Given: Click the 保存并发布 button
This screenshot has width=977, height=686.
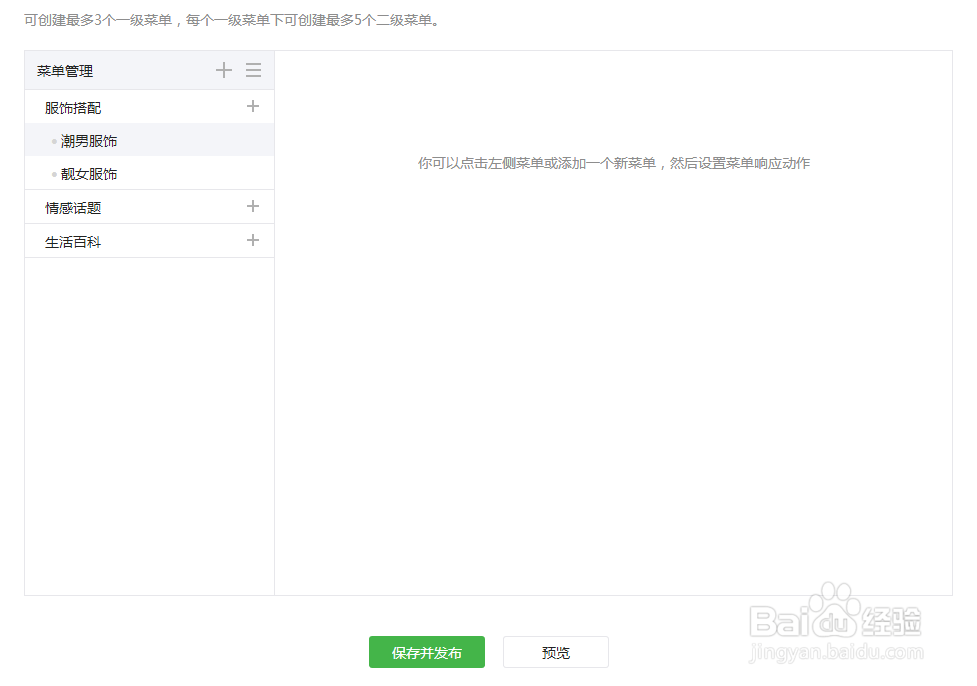Looking at the screenshot, I should (426, 651).
